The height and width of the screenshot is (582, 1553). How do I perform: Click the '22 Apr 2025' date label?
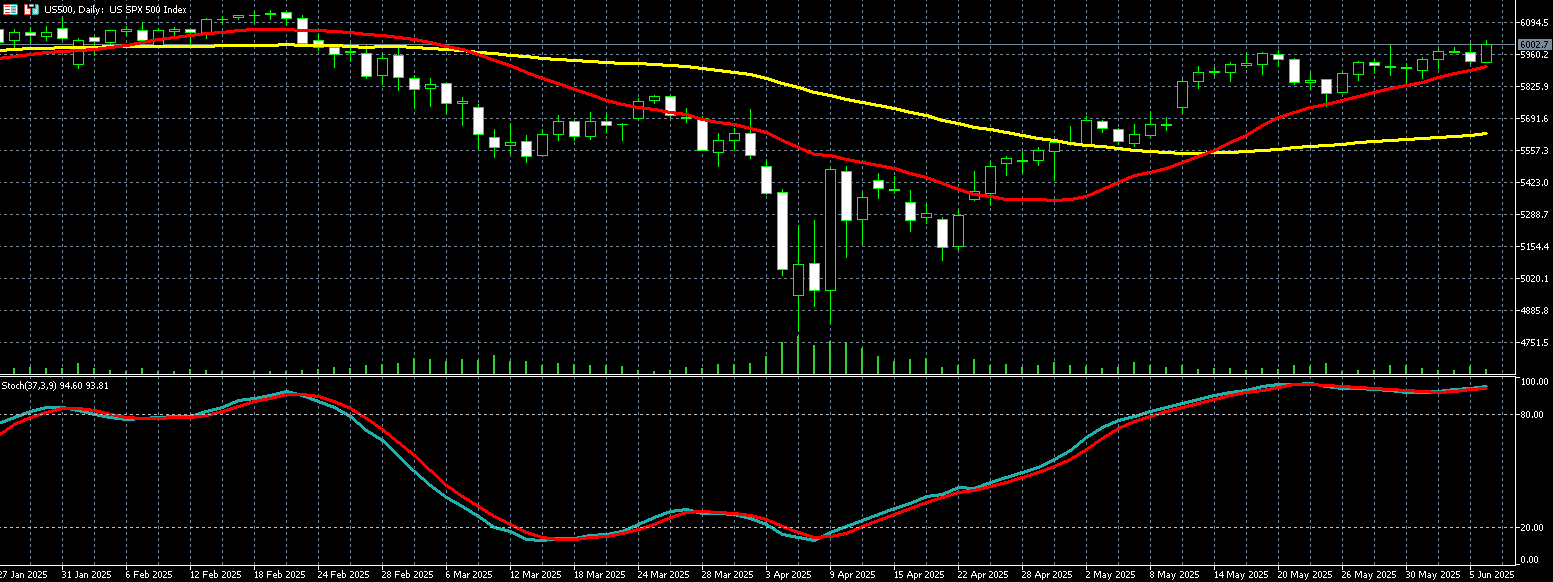tap(981, 575)
